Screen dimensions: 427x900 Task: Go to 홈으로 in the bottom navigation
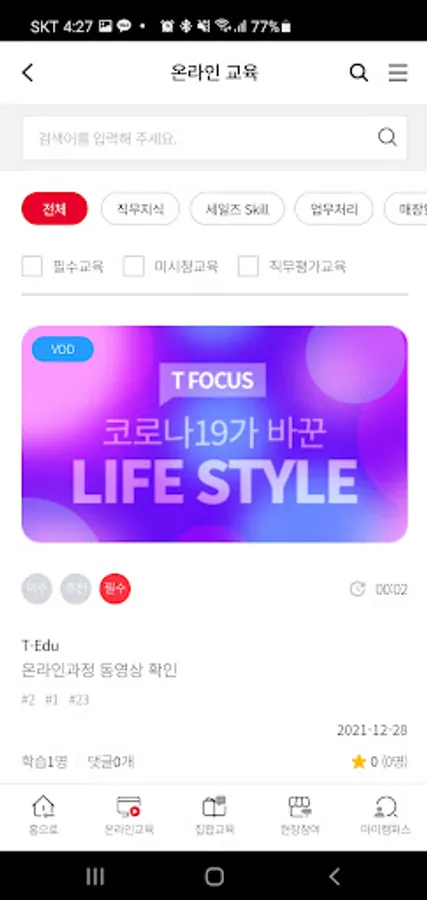tap(44, 815)
